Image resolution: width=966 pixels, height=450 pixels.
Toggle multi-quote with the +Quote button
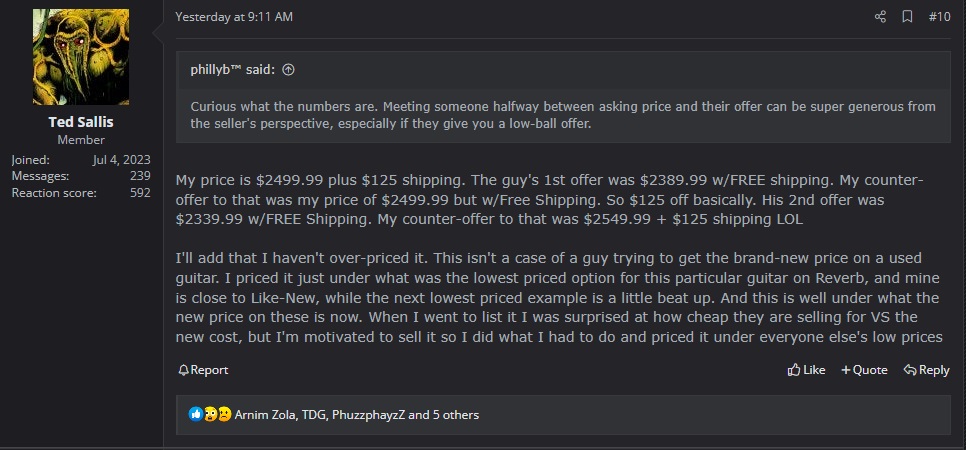coord(864,370)
